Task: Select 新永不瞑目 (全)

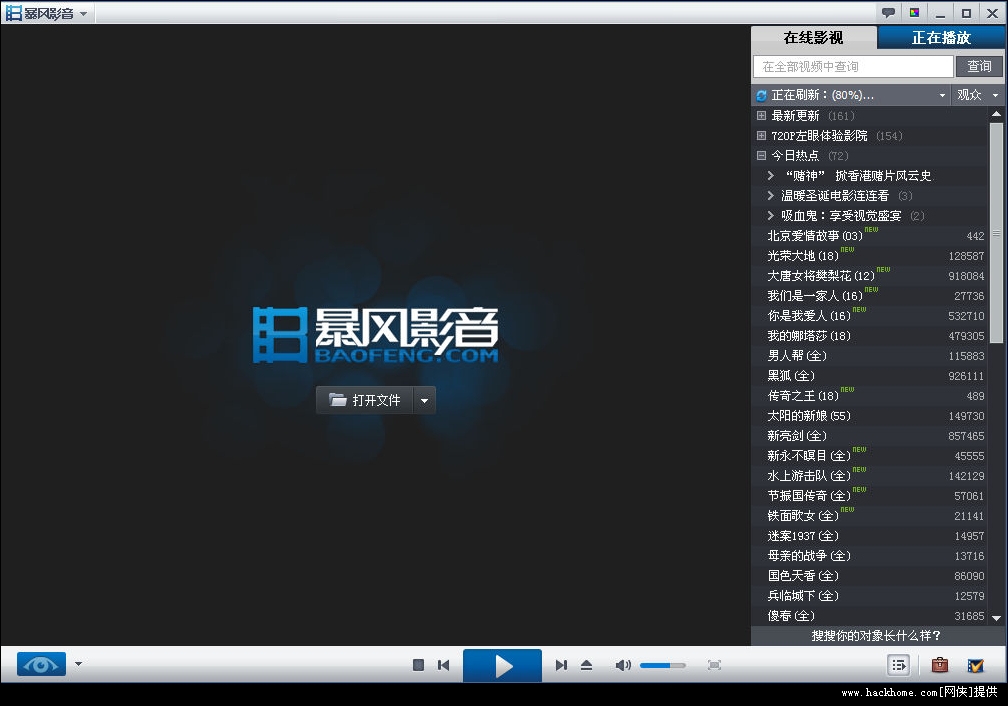Action: tap(869, 456)
